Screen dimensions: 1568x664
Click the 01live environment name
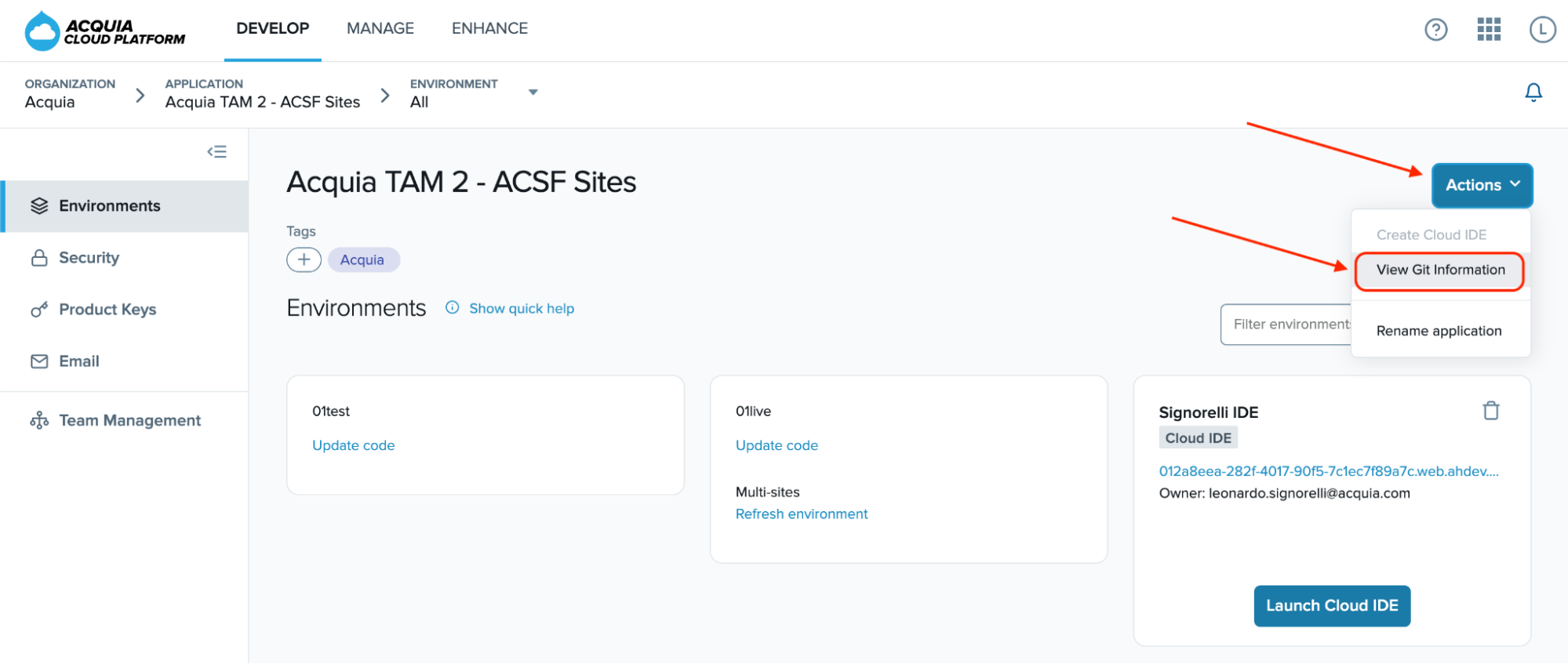tap(753, 412)
